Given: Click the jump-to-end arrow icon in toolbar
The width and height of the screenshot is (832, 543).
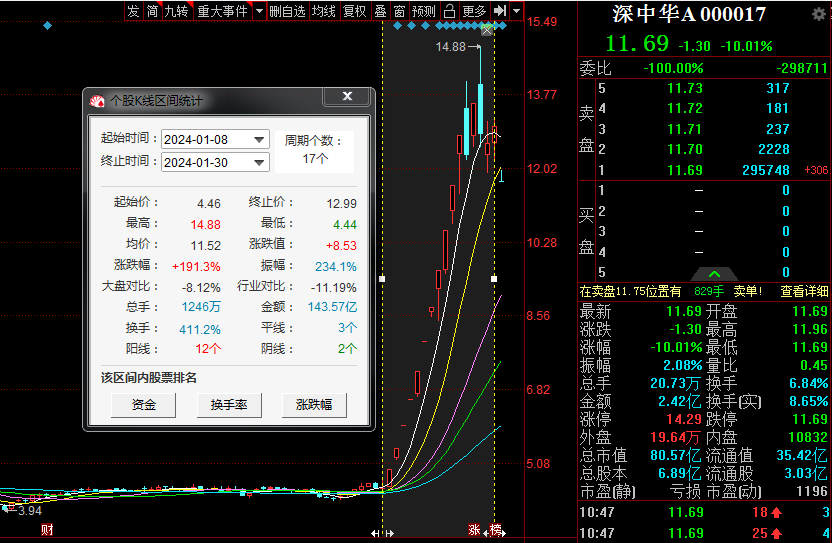Looking at the screenshot, I should (499, 11).
